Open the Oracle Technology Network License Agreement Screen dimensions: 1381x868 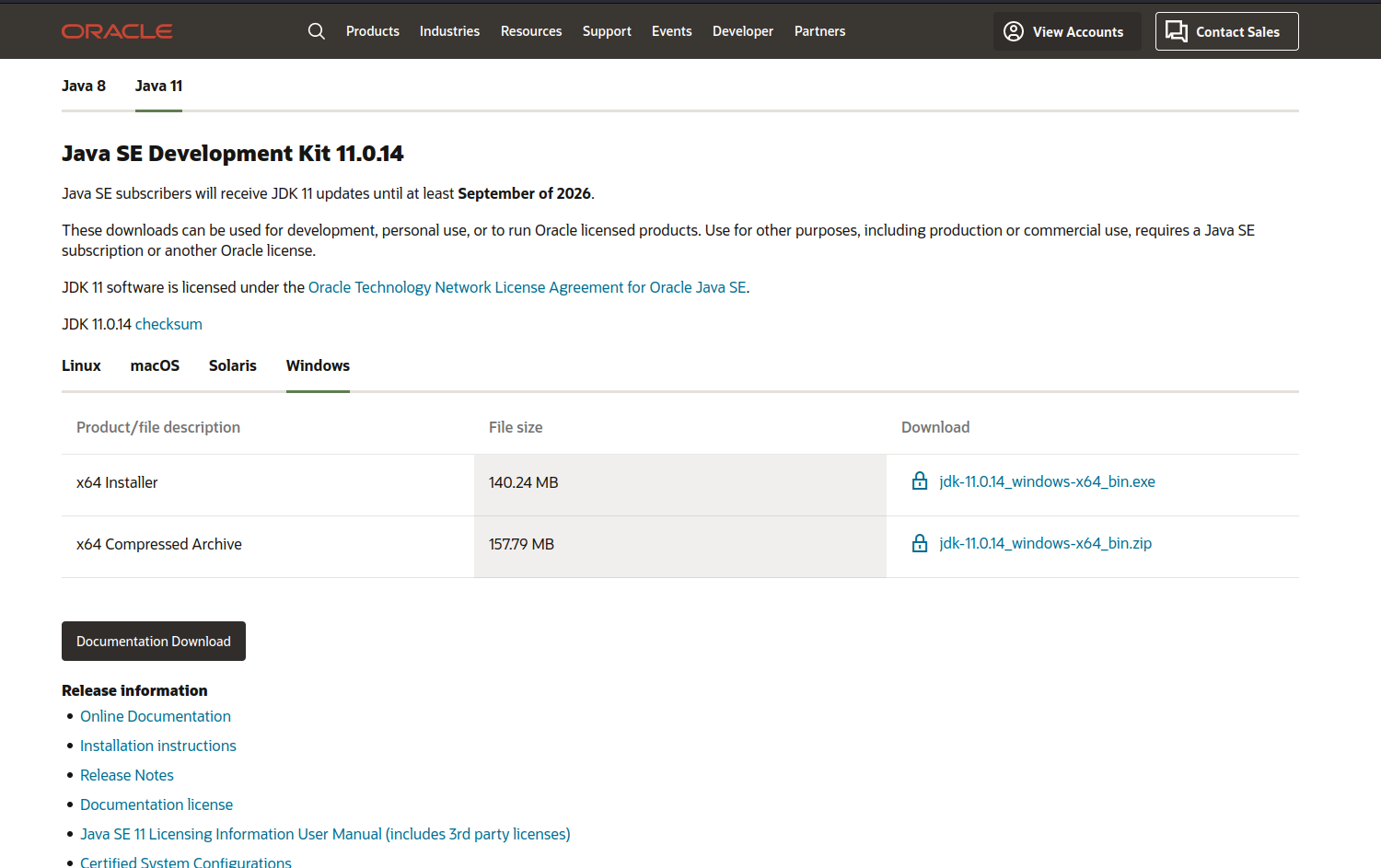[x=527, y=287]
